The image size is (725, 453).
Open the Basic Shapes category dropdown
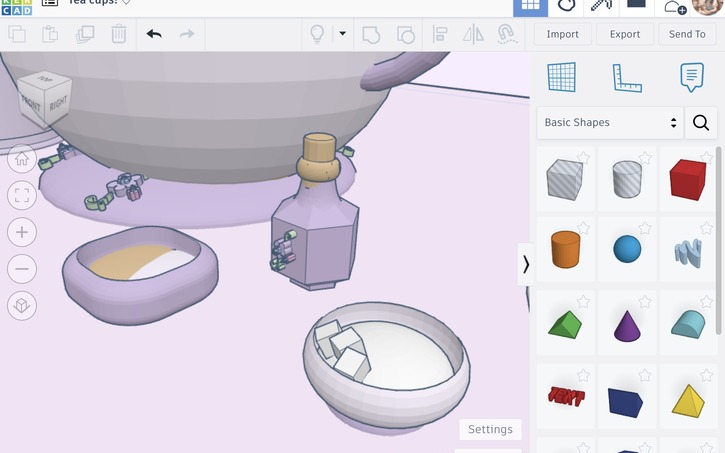(610, 122)
